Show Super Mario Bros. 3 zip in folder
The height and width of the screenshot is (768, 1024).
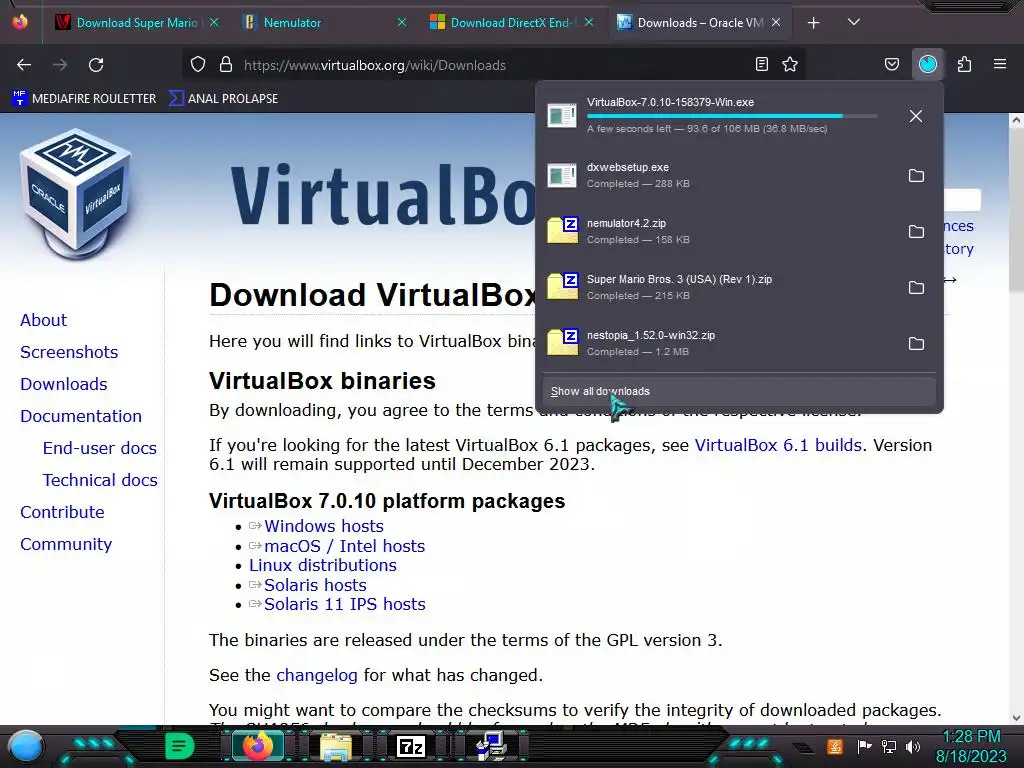click(x=916, y=288)
